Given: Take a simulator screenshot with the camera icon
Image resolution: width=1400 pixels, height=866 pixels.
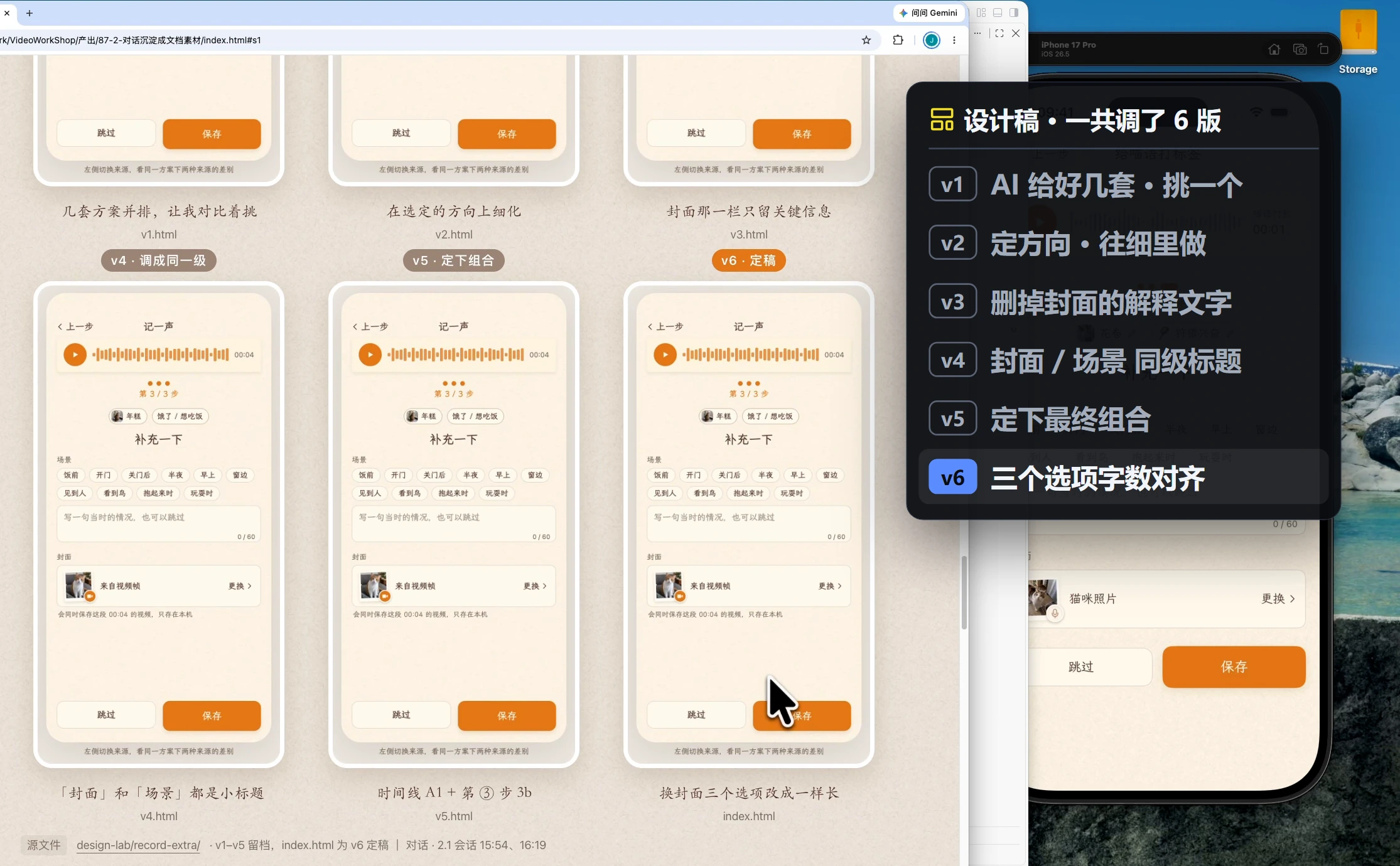Looking at the screenshot, I should click(1300, 49).
